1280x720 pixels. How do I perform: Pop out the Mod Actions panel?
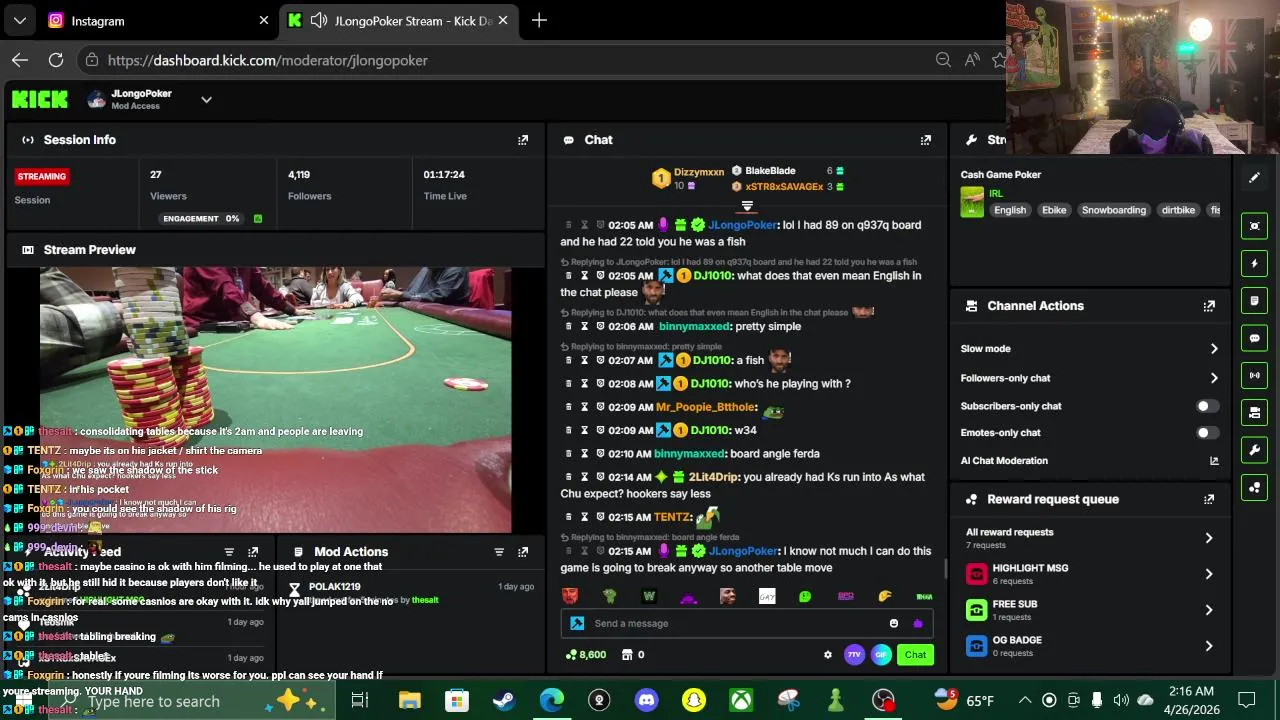coord(523,552)
